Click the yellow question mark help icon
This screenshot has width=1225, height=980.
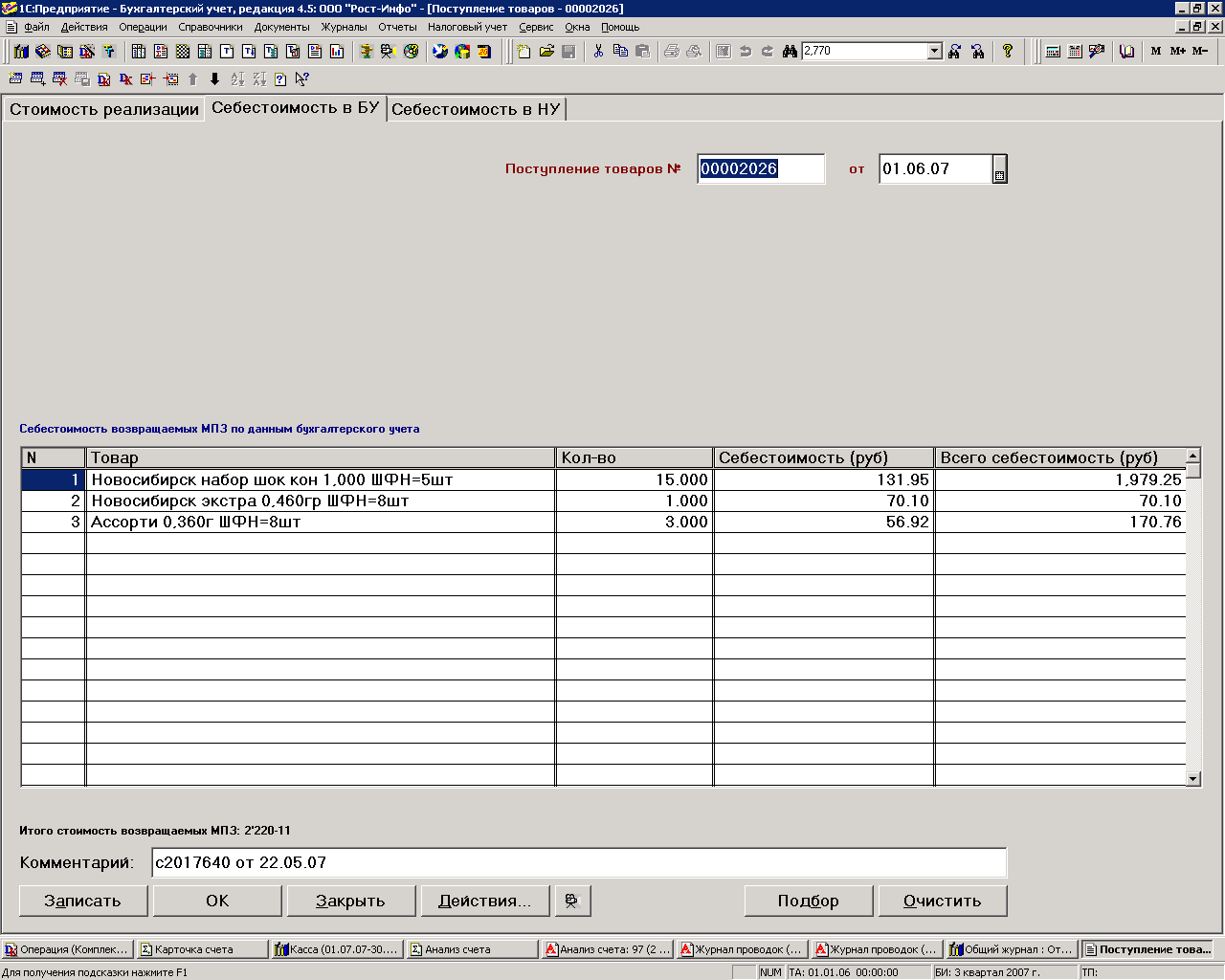(x=1008, y=51)
